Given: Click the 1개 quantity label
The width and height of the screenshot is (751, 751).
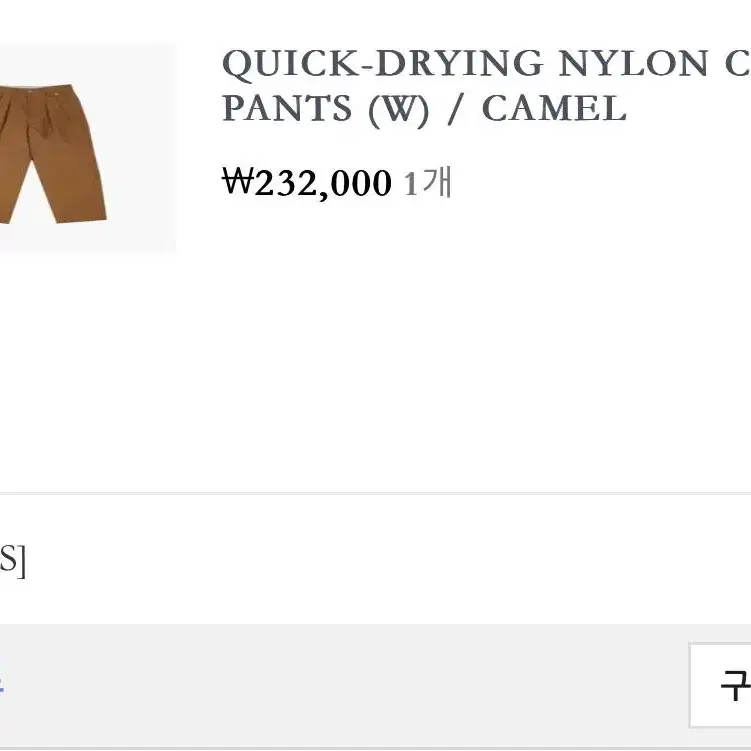Looking at the screenshot, I should coord(428,182).
